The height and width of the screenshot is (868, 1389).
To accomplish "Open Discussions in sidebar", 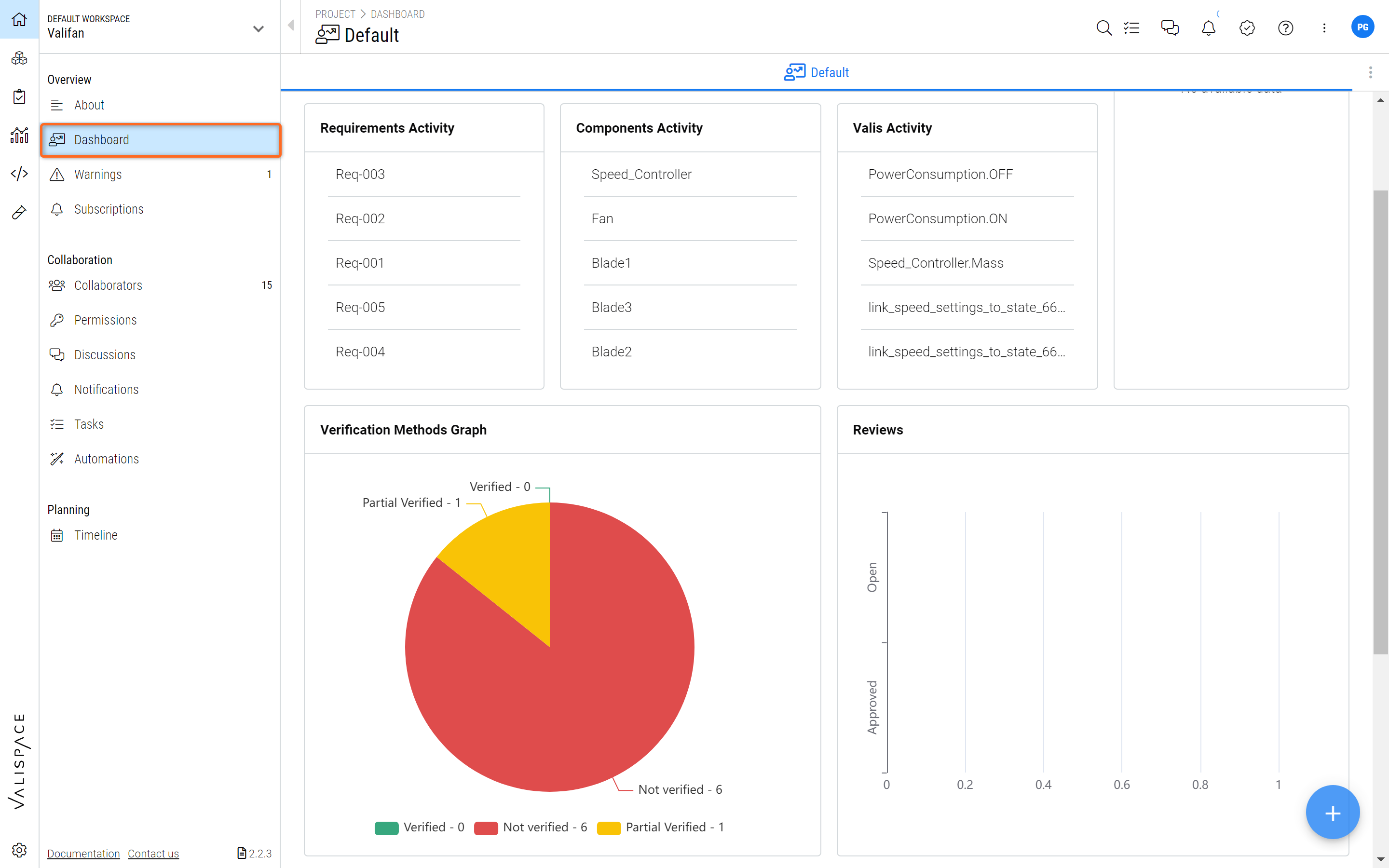I will [160, 355].
